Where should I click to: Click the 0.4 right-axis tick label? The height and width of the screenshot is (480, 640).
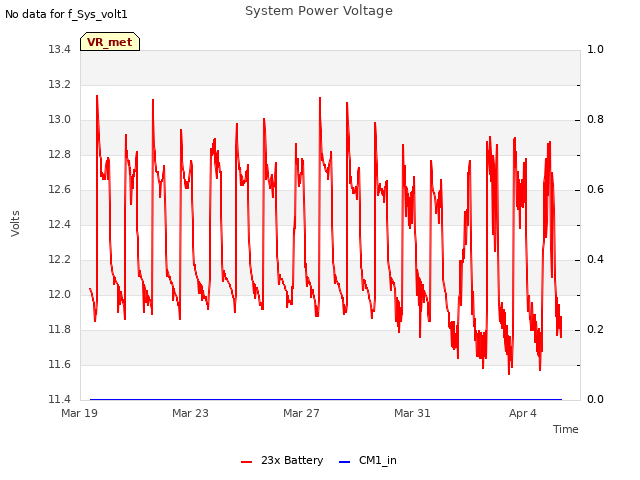pyautogui.click(x=595, y=260)
